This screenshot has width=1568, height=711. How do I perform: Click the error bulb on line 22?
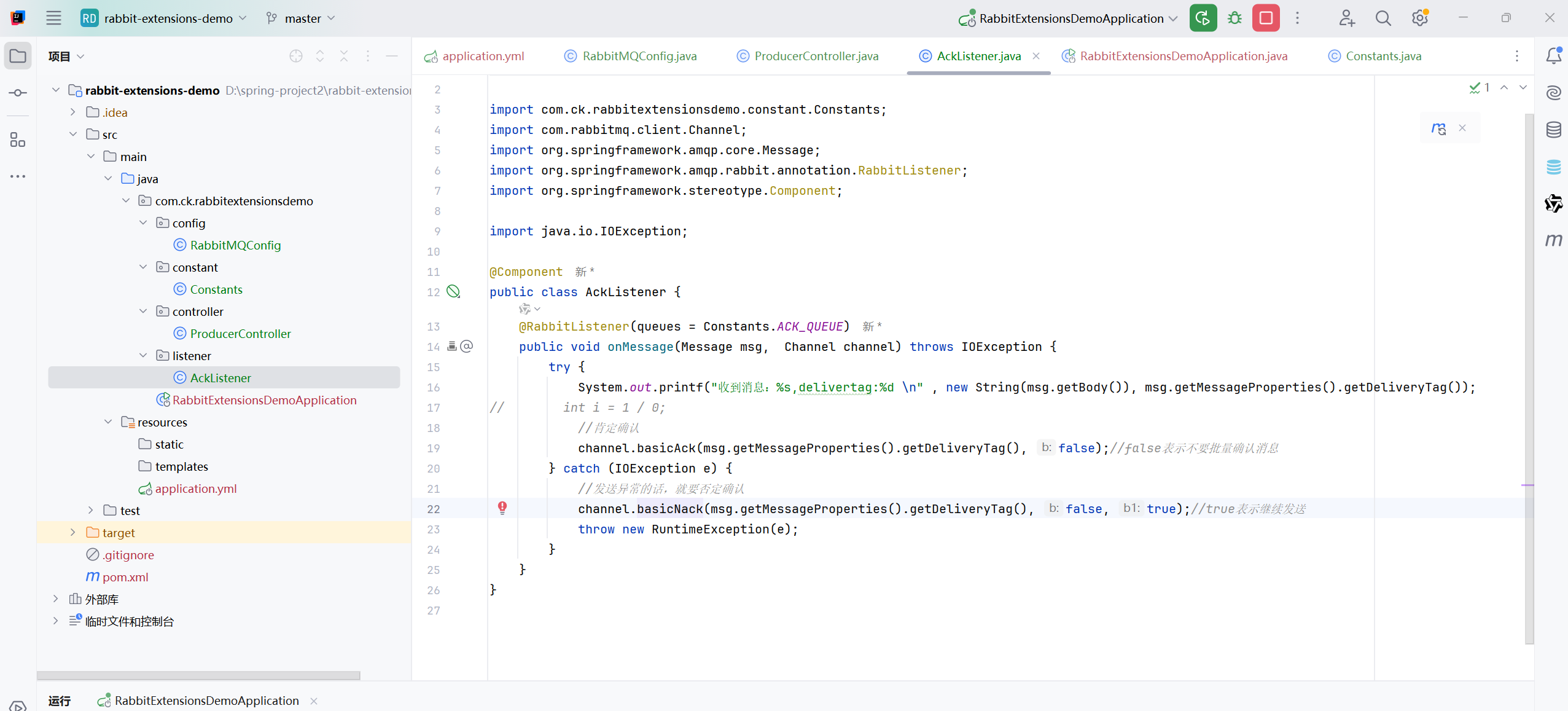502,508
